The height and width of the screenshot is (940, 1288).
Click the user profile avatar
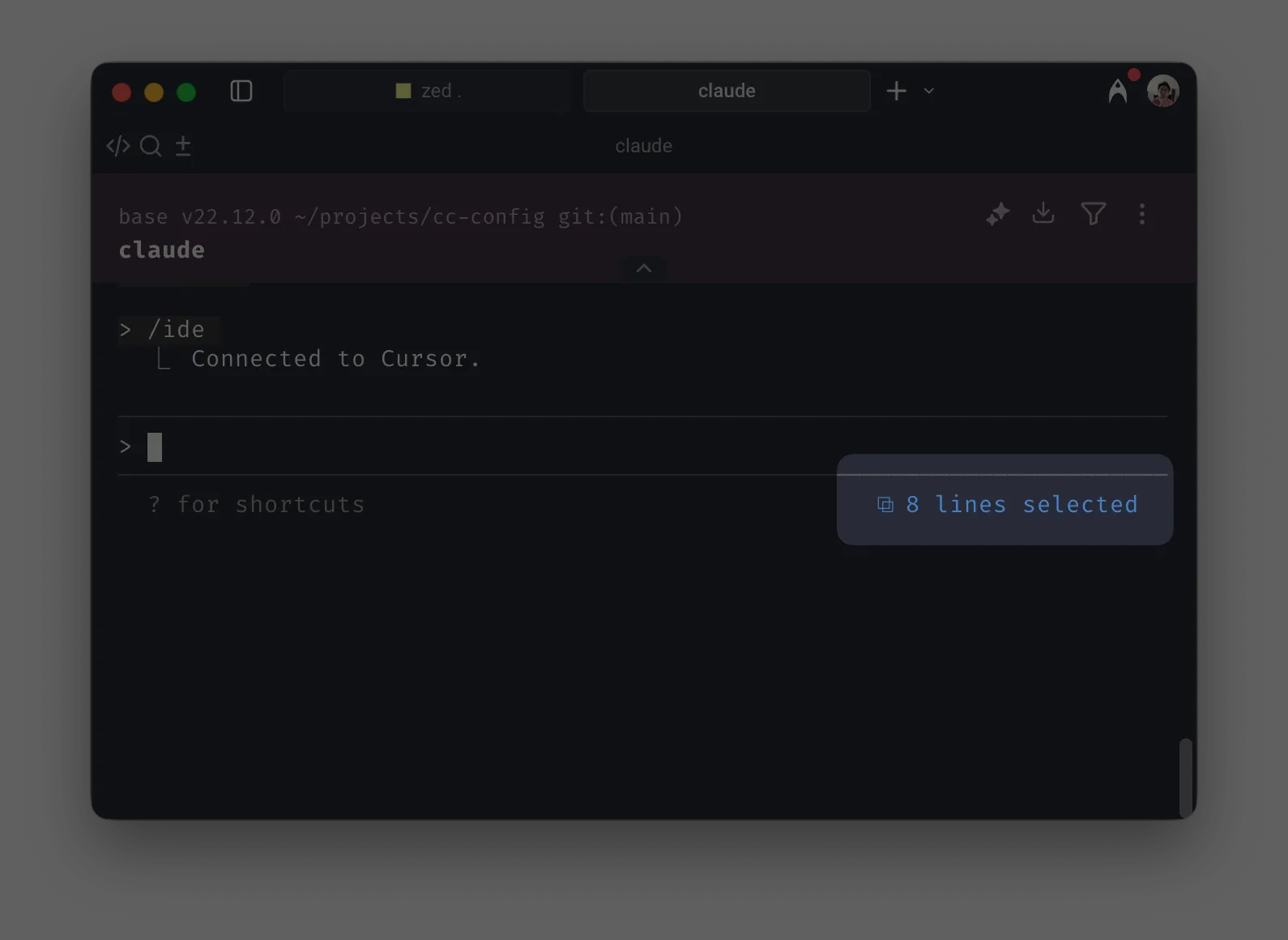1162,91
